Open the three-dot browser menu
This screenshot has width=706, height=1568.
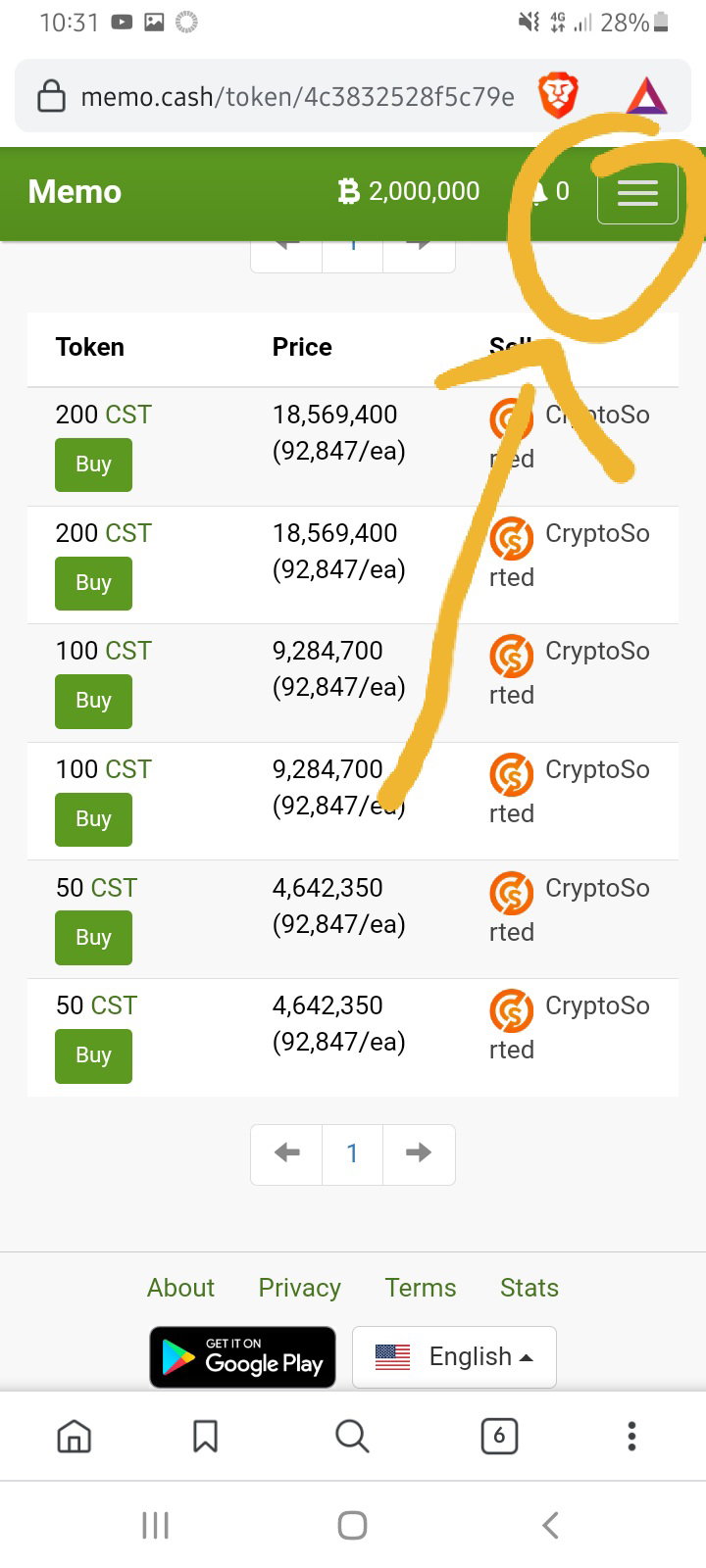point(631,1436)
